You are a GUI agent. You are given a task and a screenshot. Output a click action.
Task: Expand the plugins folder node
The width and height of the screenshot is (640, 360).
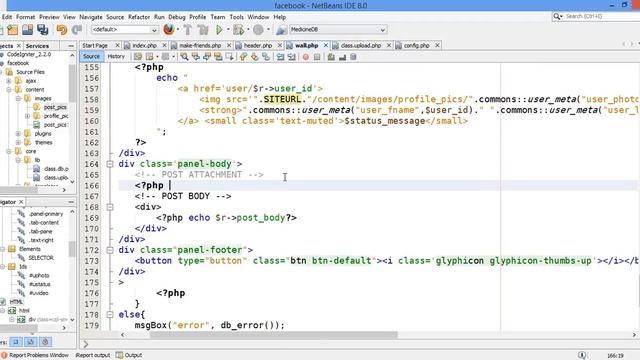[18, 133]
